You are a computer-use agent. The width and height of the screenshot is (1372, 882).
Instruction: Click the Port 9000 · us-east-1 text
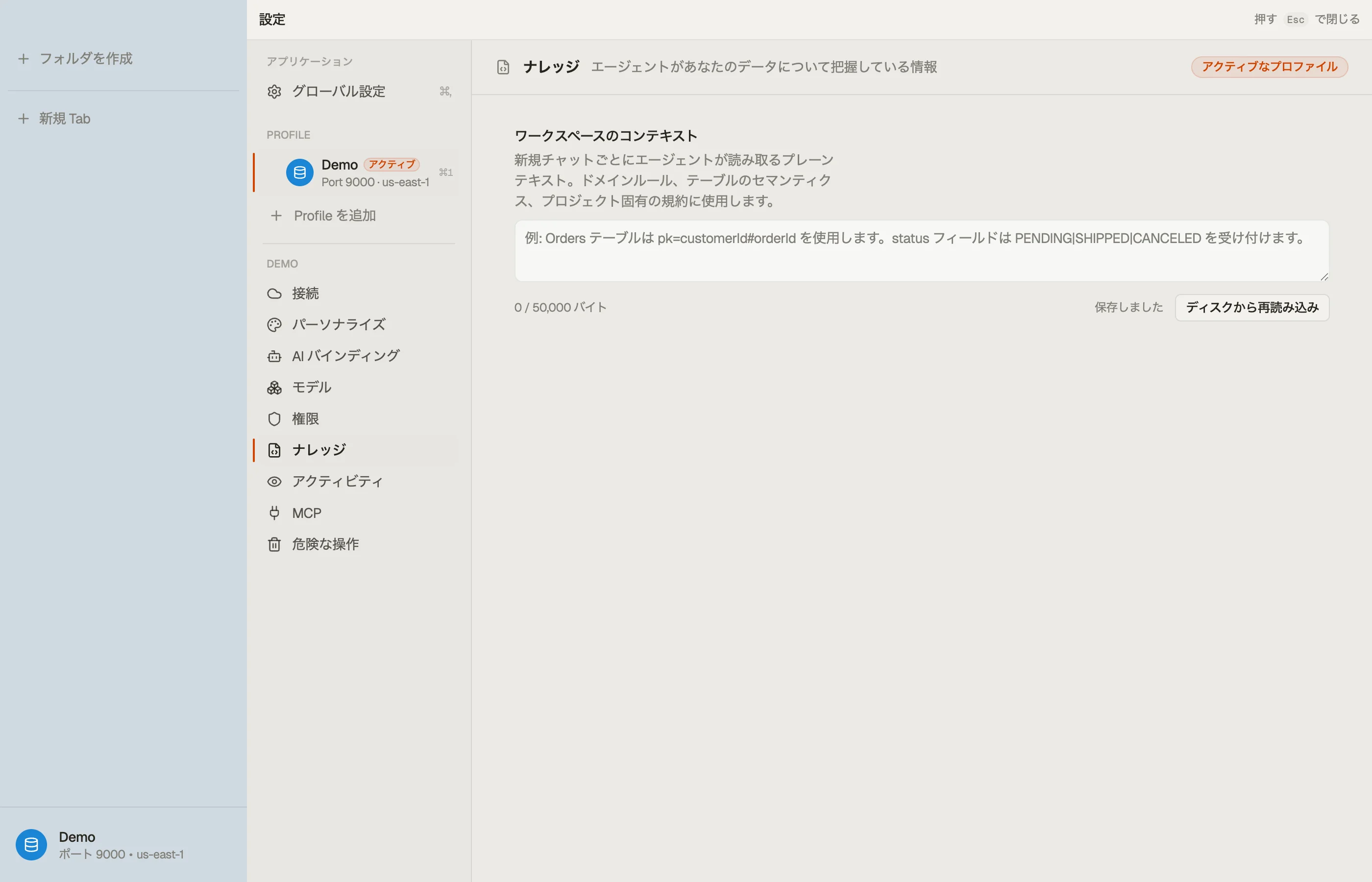click(375, 182)
